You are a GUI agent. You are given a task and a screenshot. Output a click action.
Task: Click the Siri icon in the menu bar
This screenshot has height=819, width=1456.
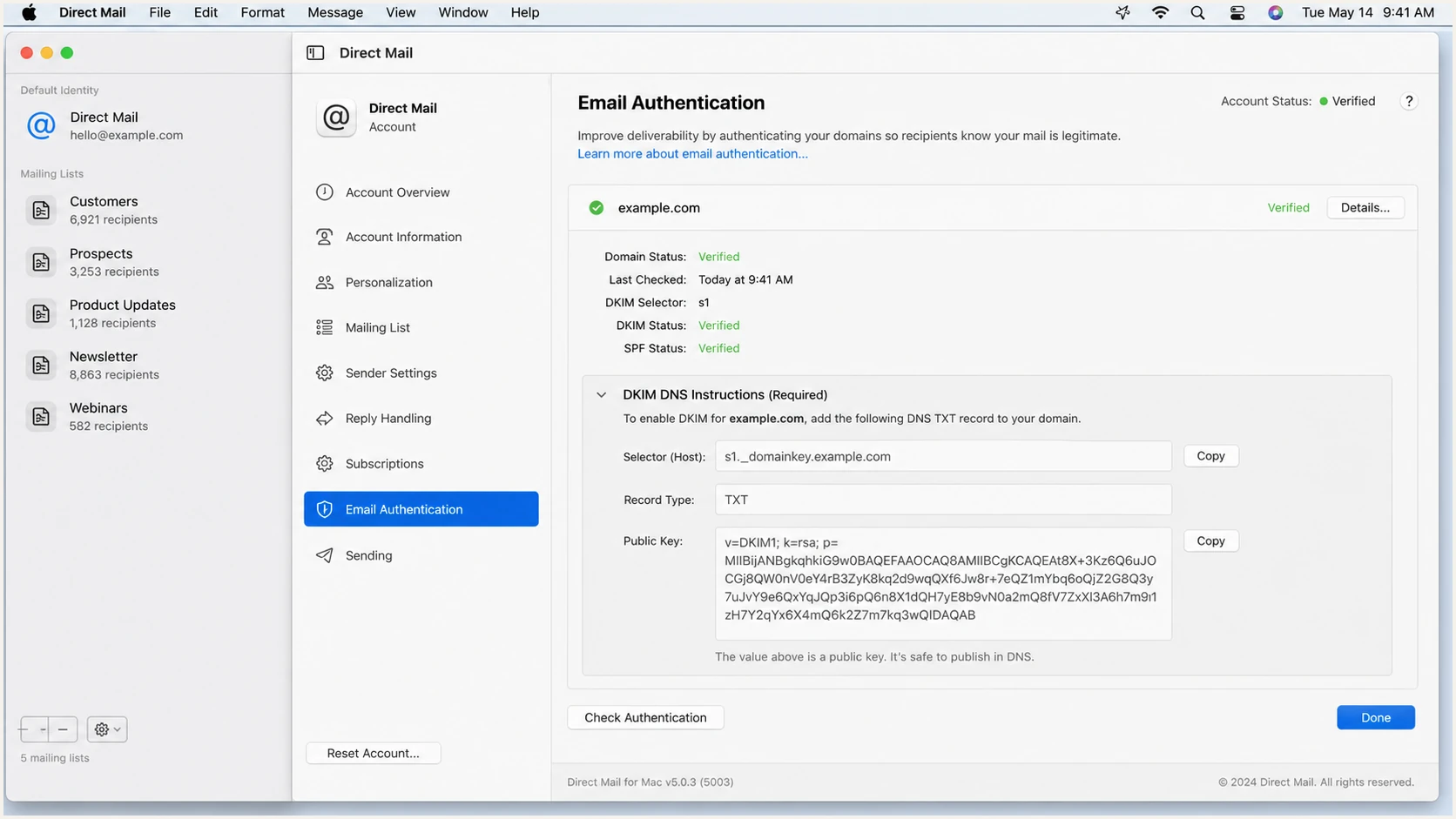click(1276, 12)
